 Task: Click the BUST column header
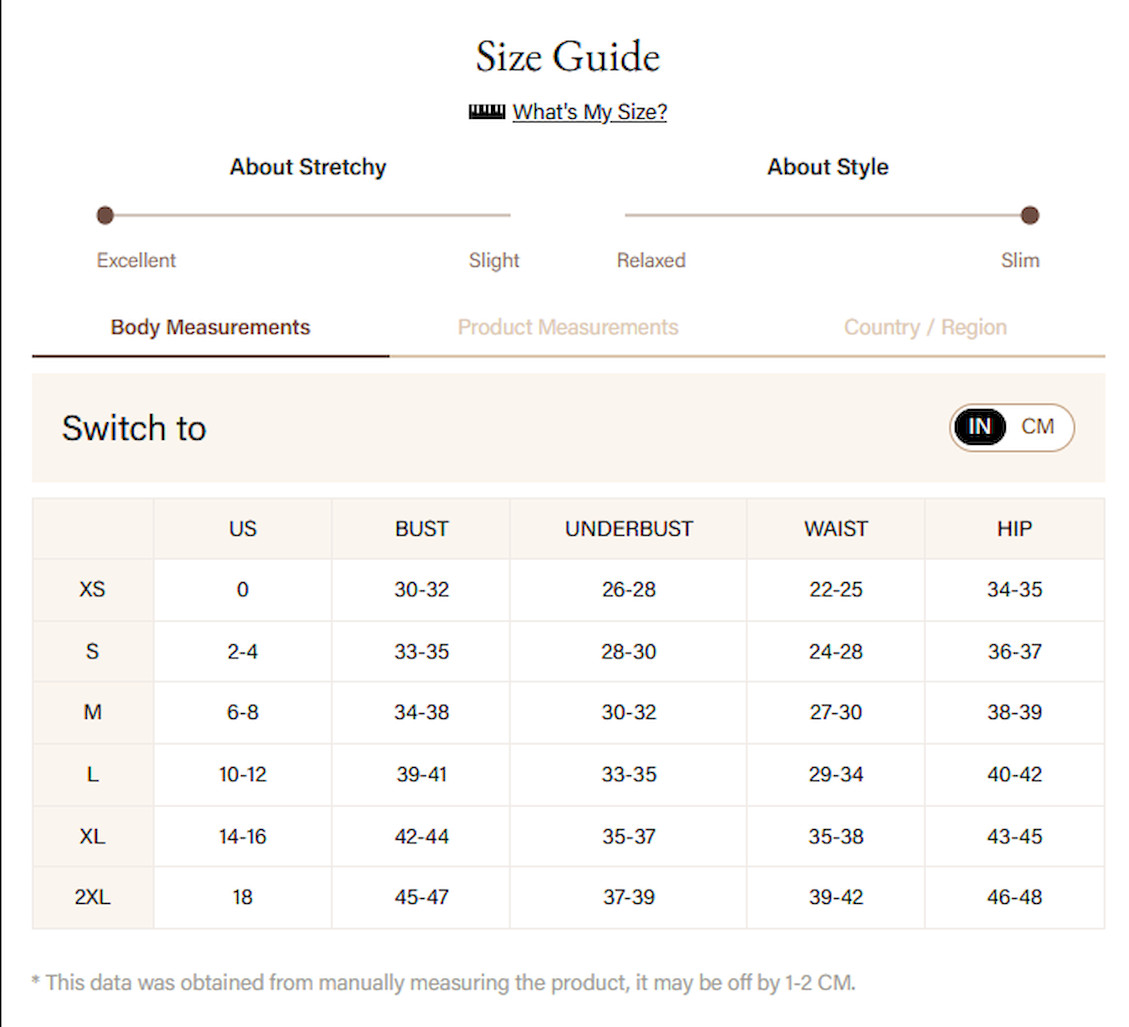coord(421,529)
